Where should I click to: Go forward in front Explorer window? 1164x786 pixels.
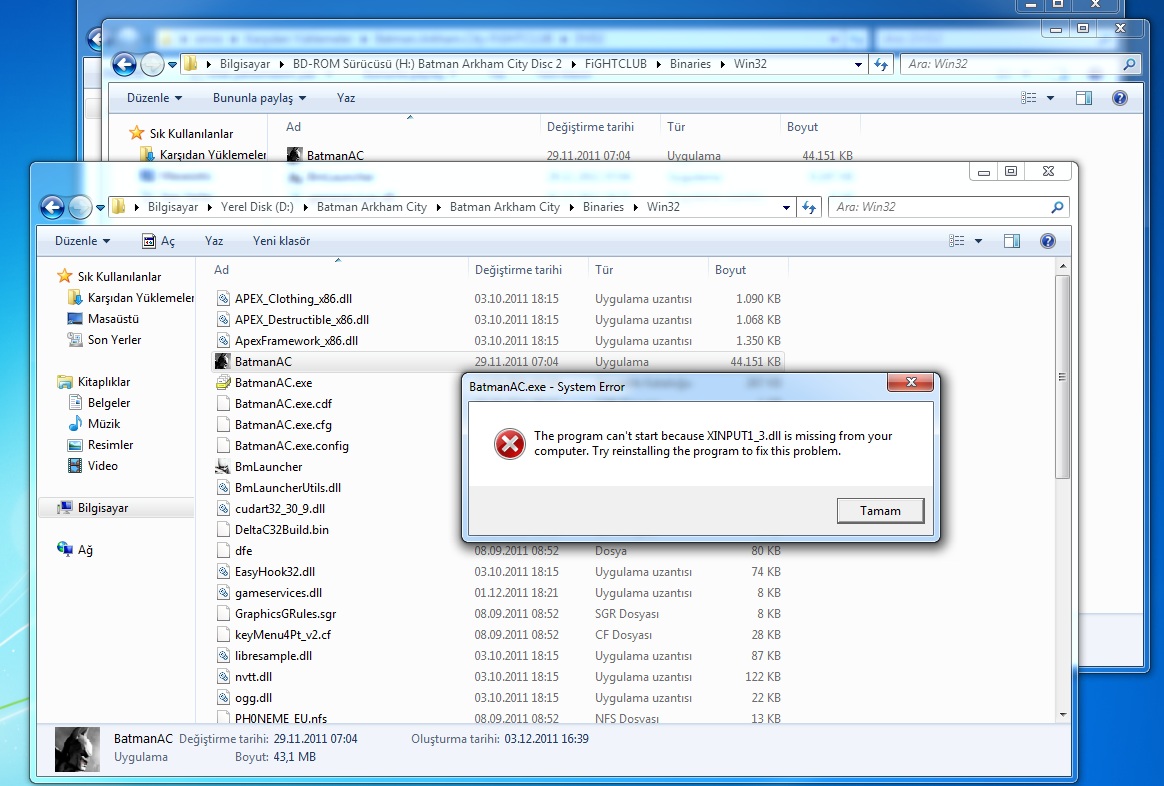79,207
